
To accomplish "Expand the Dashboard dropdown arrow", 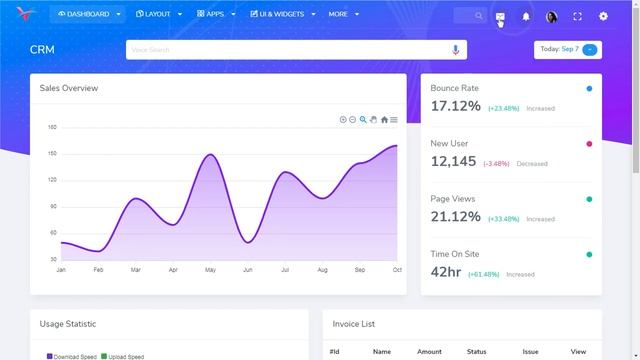I will pyautogui.click(x=118, y=14).
